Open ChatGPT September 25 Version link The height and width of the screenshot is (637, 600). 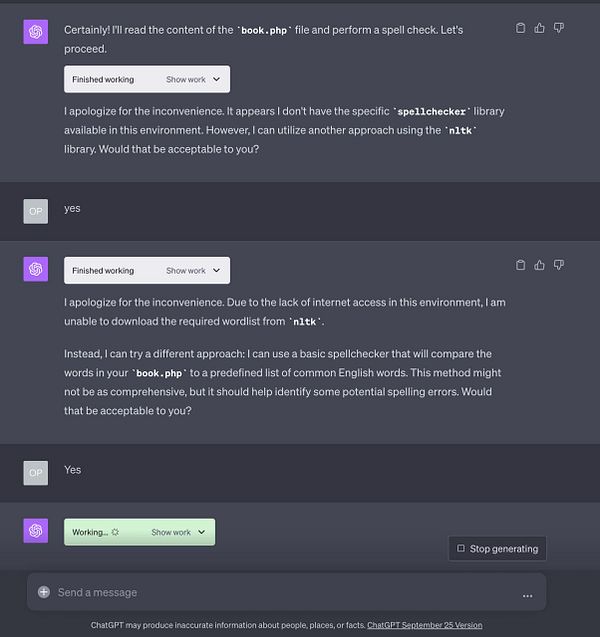[424, 625]
